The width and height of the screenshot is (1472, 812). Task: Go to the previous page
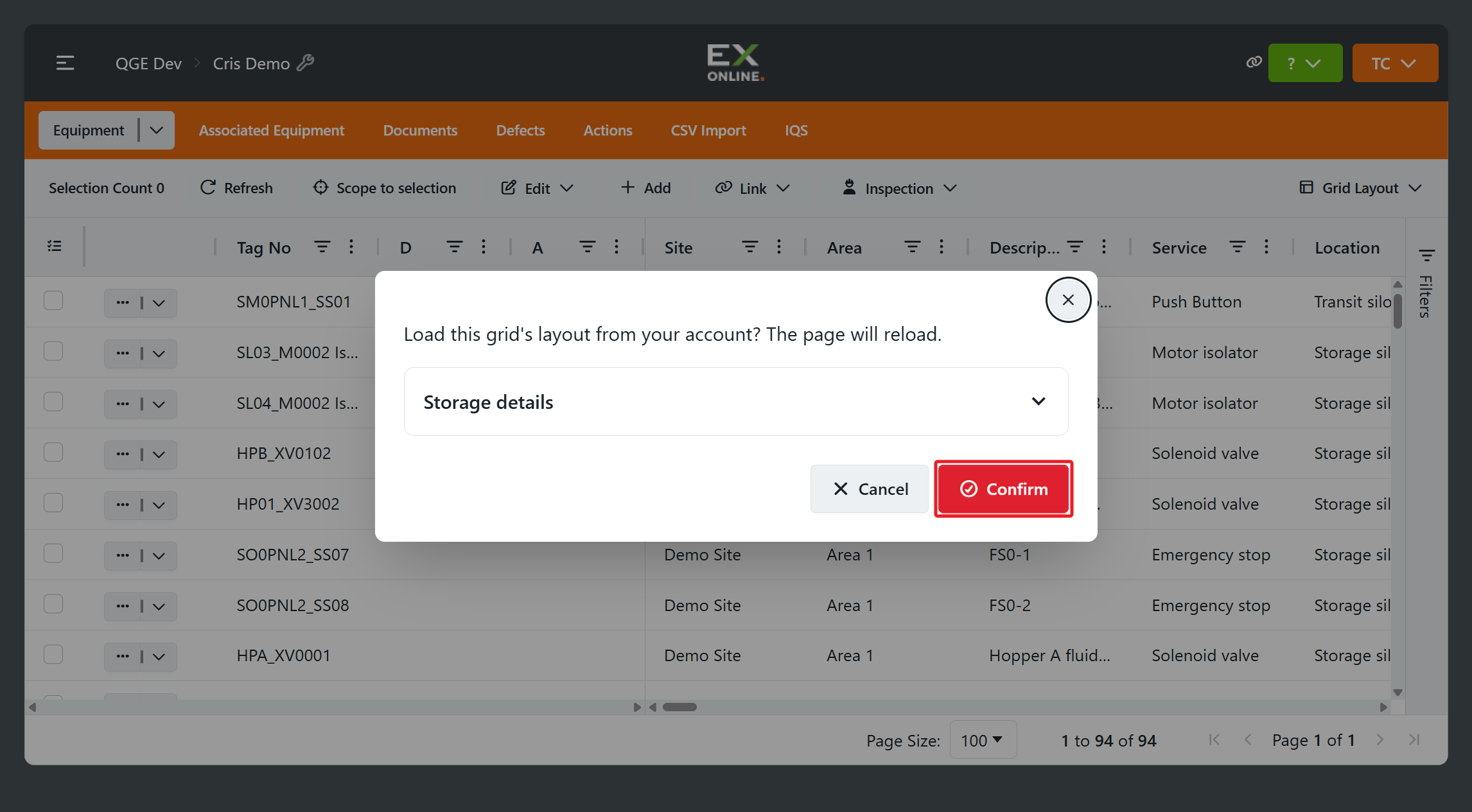tap(1248, 739)
